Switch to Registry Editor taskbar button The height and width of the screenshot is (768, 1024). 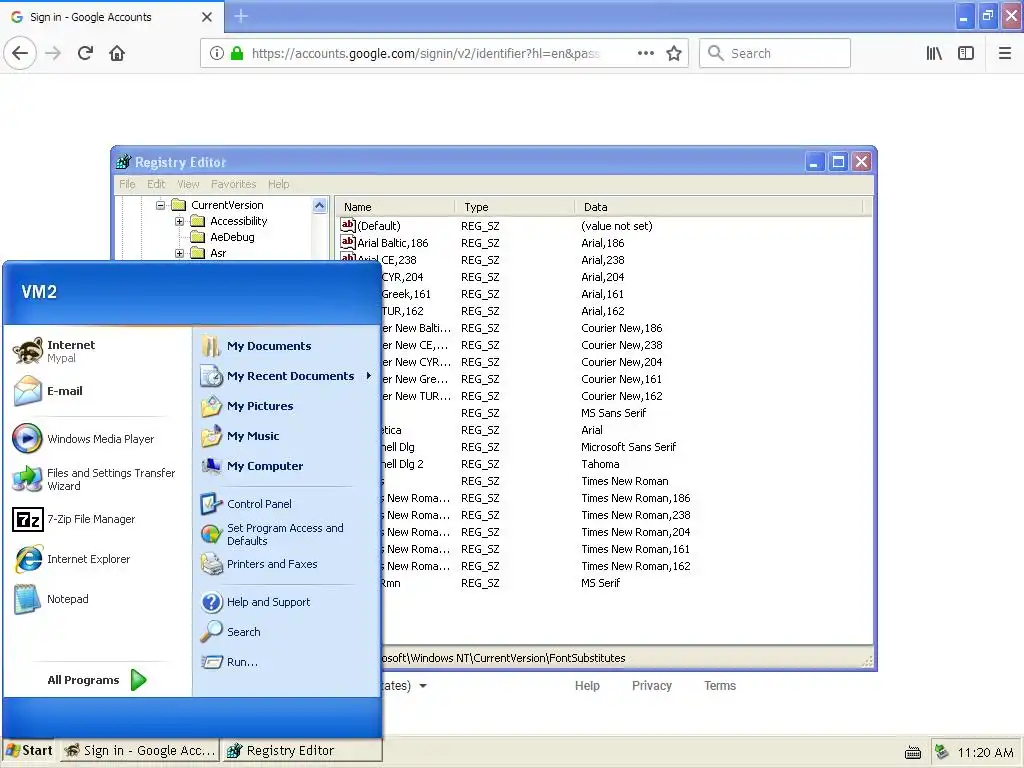pos(302,751)
